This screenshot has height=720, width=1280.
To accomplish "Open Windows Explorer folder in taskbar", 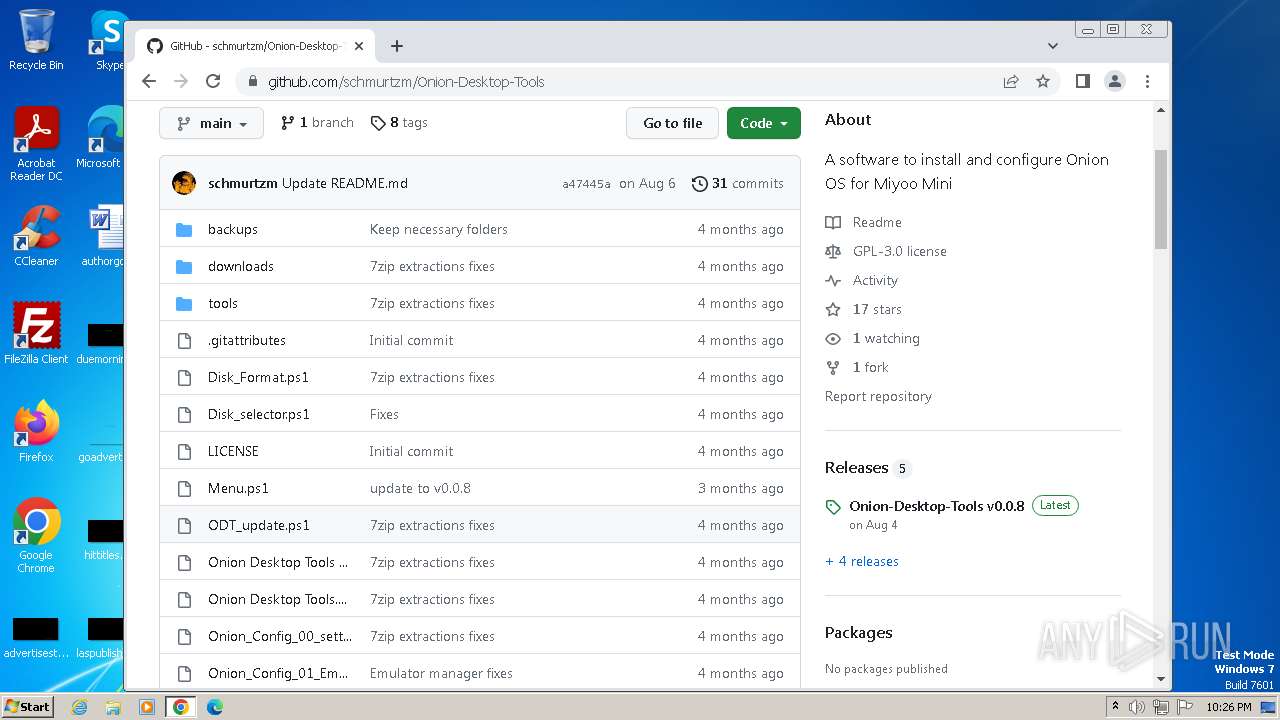I will coord(113,707).
